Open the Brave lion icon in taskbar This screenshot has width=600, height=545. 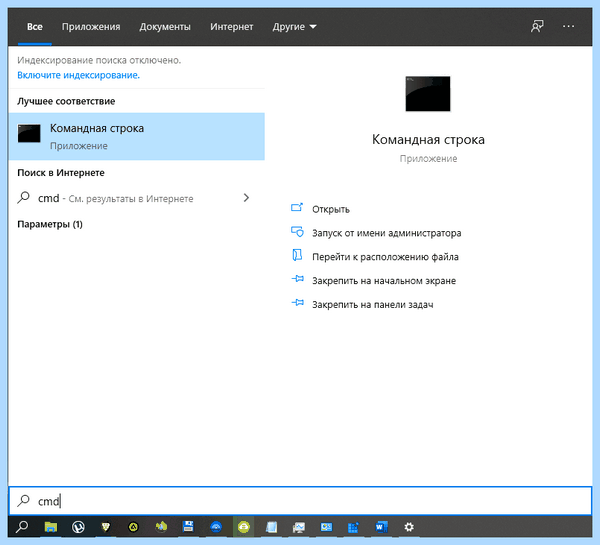(x=106, y=527)
